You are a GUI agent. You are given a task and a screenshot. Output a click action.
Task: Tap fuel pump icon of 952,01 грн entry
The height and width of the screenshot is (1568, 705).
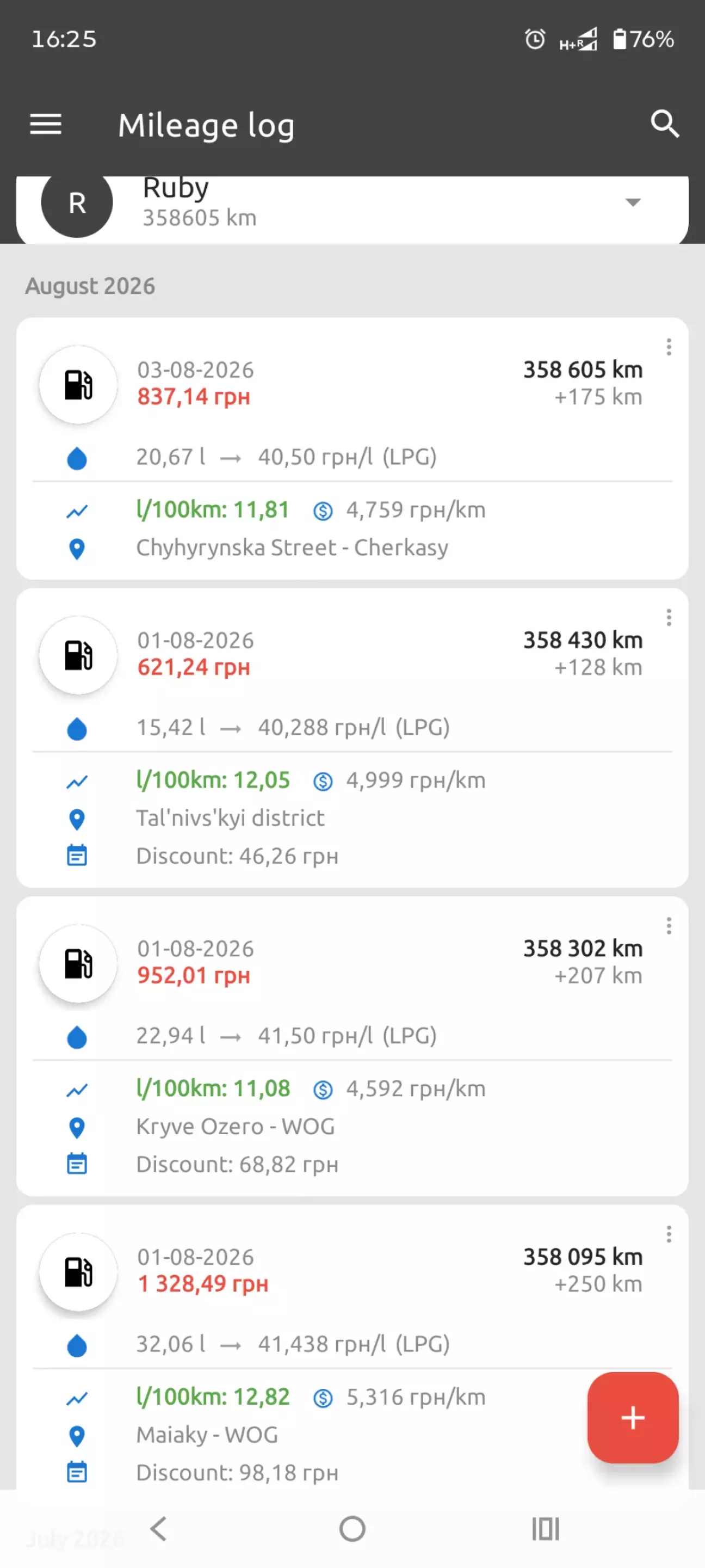[78, 963]
